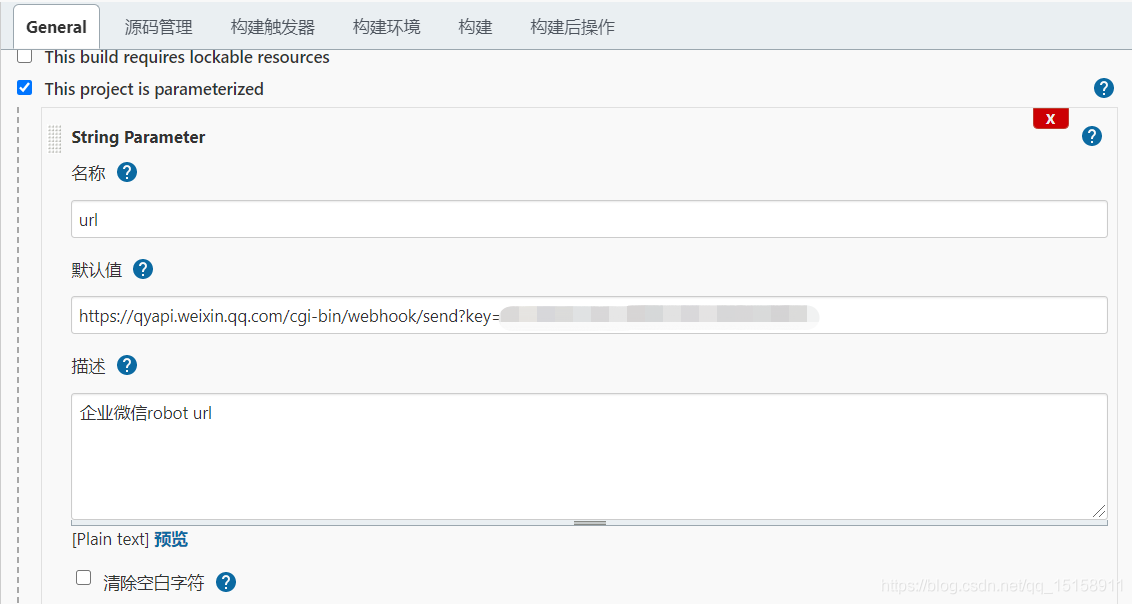
Task: Switch to the 源码管理 tab
Action: tap(158, 27)
